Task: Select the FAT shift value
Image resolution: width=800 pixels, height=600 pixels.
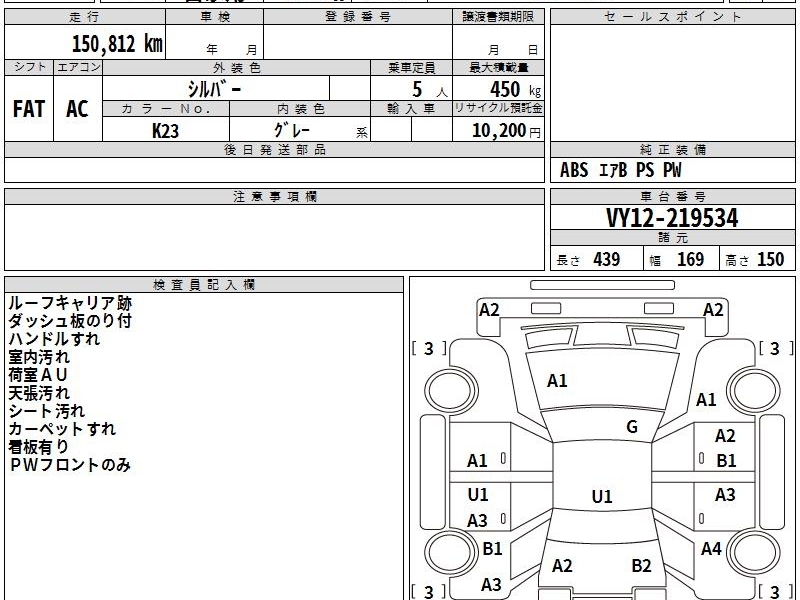Action: [29, 109]
